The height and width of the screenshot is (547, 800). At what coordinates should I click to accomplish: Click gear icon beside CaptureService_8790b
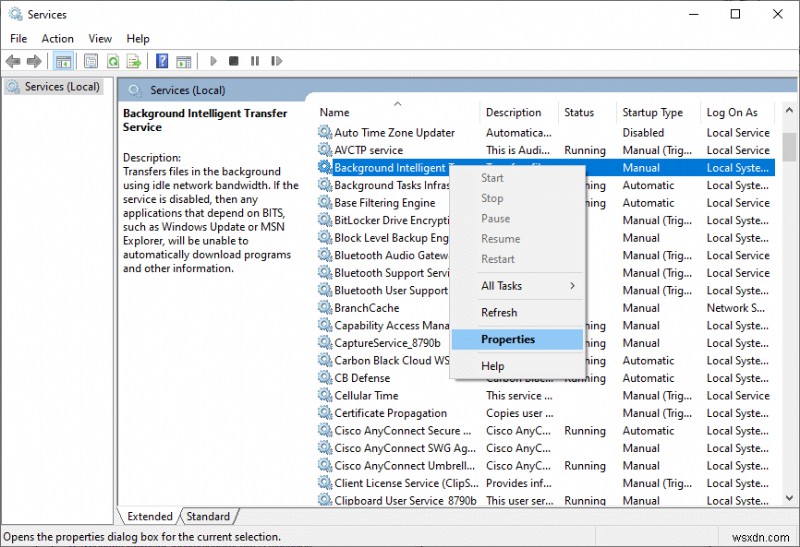325,342
